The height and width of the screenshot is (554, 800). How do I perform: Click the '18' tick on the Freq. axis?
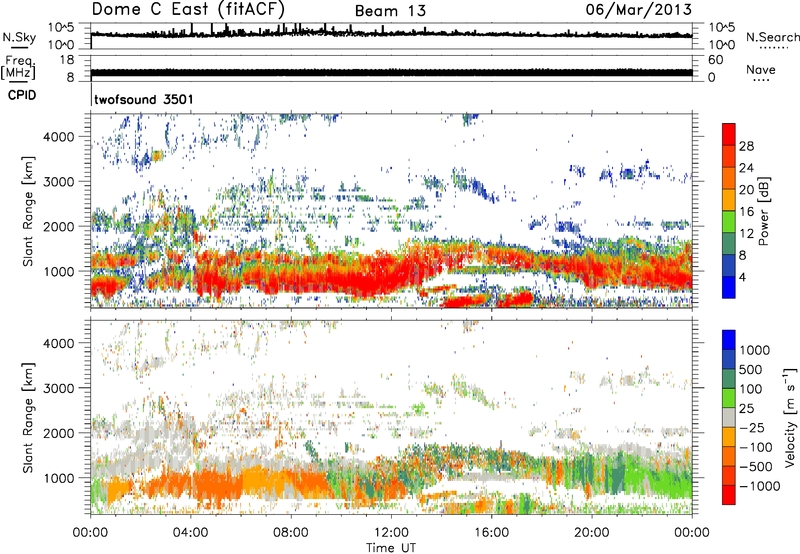(67, 60)
